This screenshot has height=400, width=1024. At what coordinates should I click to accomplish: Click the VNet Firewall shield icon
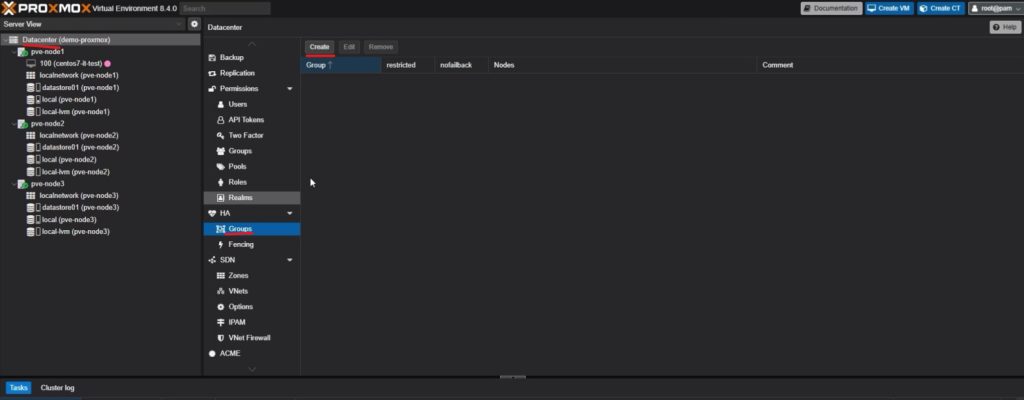221,338
